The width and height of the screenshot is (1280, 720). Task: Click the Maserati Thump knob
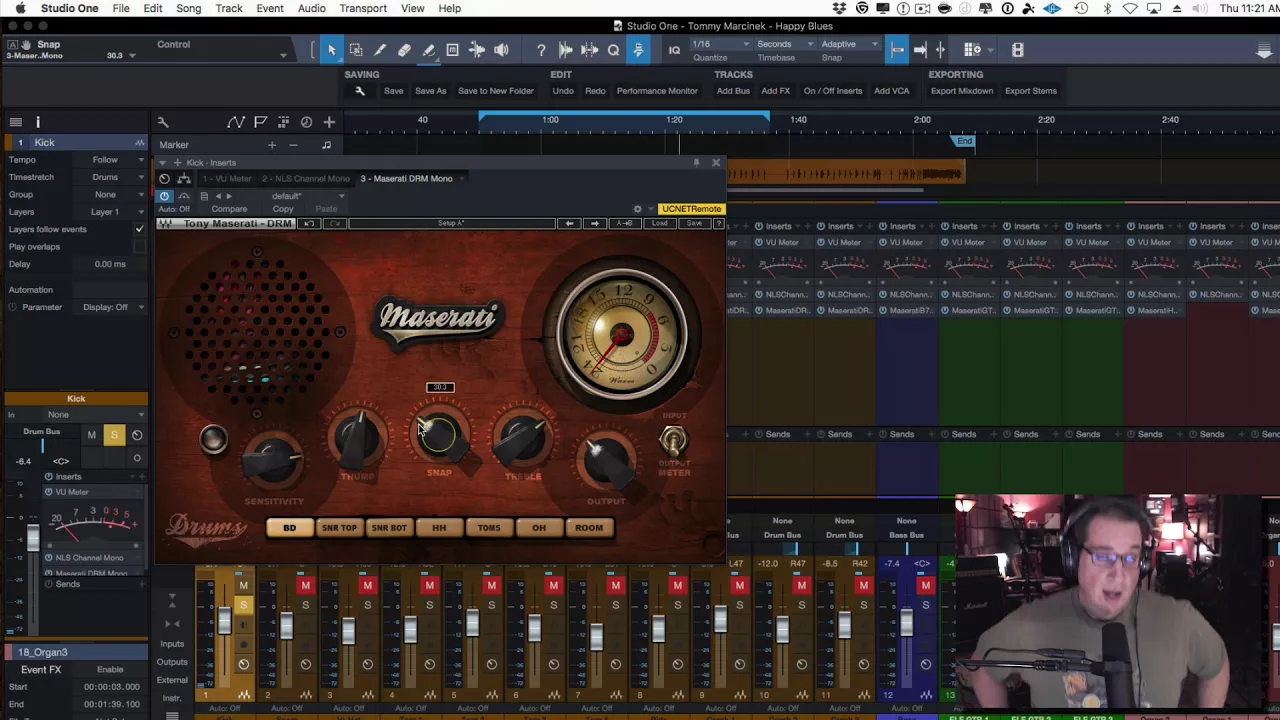pos(357,437)
